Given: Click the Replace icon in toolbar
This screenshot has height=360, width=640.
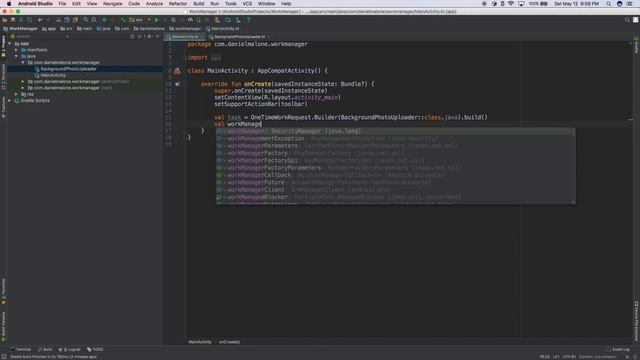Looking at the screenshot, I should 94,20.
